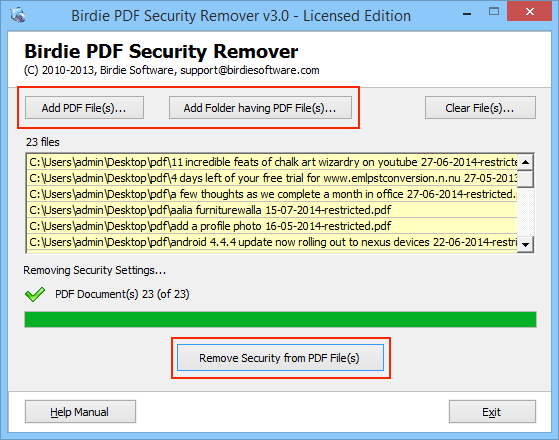The width and height of the screenshot is (559, 440).
Task: Click the file list scrollbar thumb
Action: 525,179
